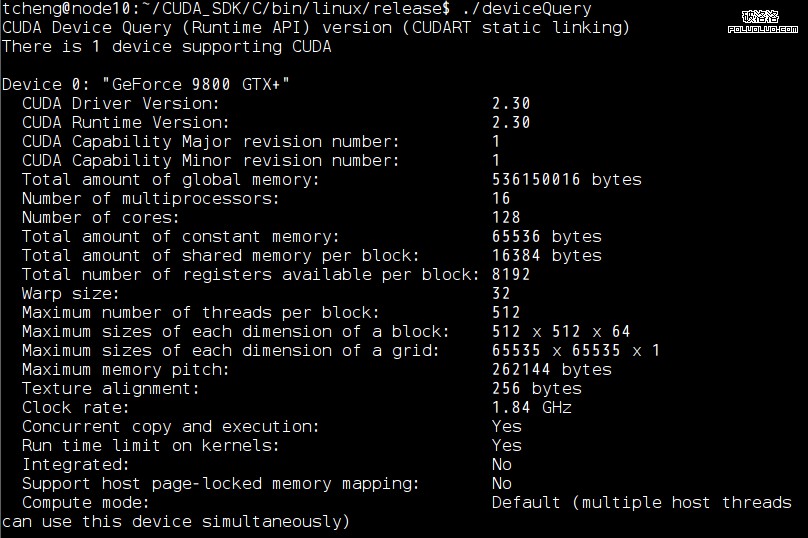Click 'Maximum number of threads per block:' label
This screenshot has height=538, width=808.
[200, 313]
